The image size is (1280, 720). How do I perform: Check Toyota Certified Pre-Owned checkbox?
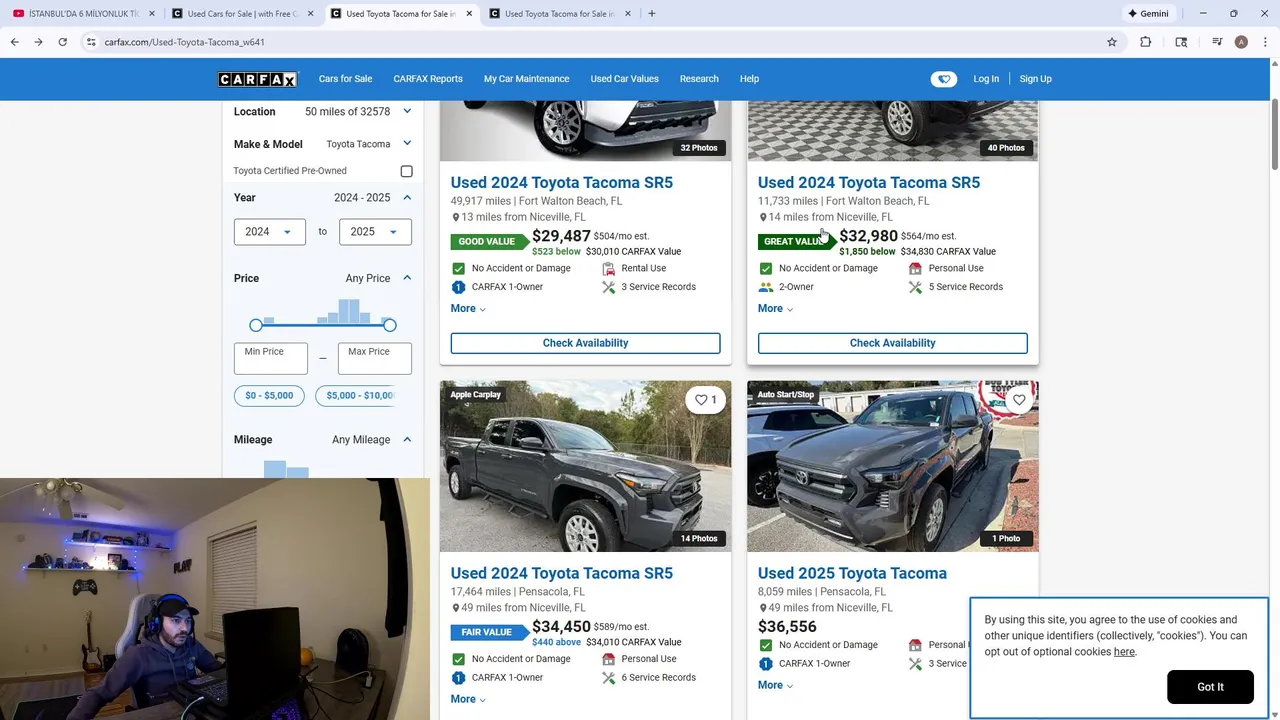[x=406, y=171]
